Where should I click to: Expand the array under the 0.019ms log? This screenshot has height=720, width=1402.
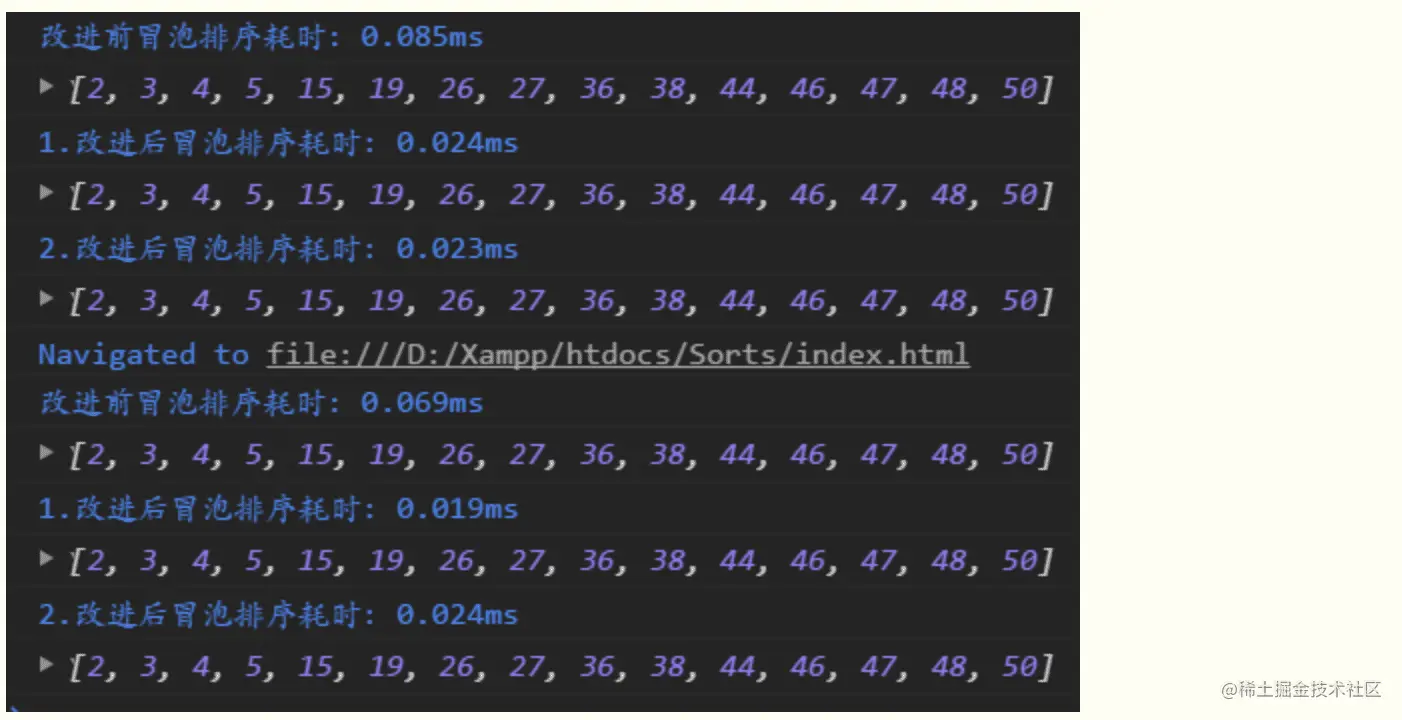pyautogui.click(x=46, y=558)
